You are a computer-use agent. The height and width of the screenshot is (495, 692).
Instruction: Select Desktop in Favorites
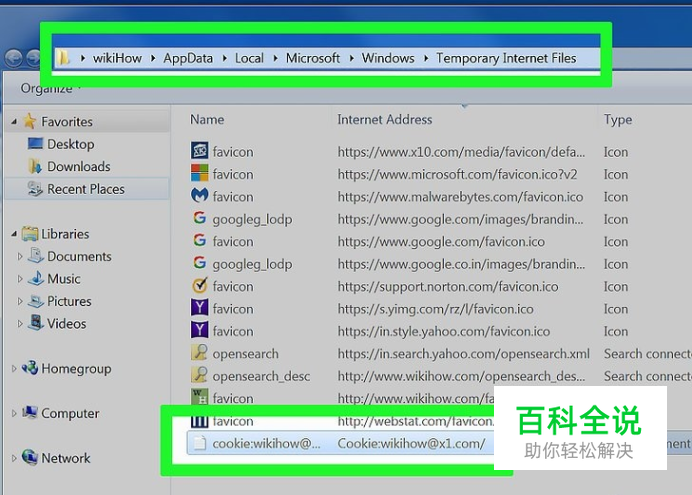pyautogui.click(x=71, y=144)
